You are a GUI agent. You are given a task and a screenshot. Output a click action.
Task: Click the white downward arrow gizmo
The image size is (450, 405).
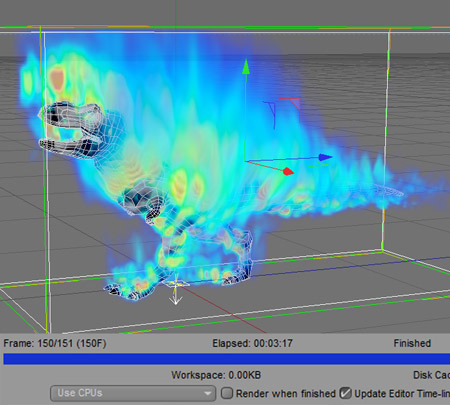point(175,295)
